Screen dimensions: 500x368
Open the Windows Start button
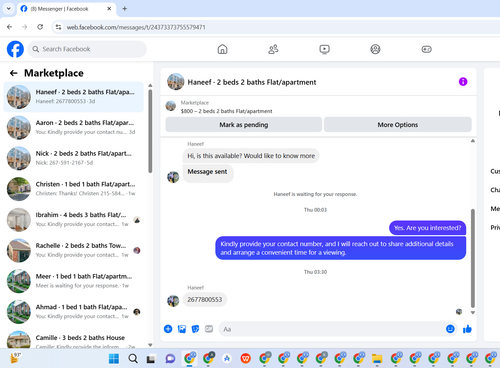[114, 359]
